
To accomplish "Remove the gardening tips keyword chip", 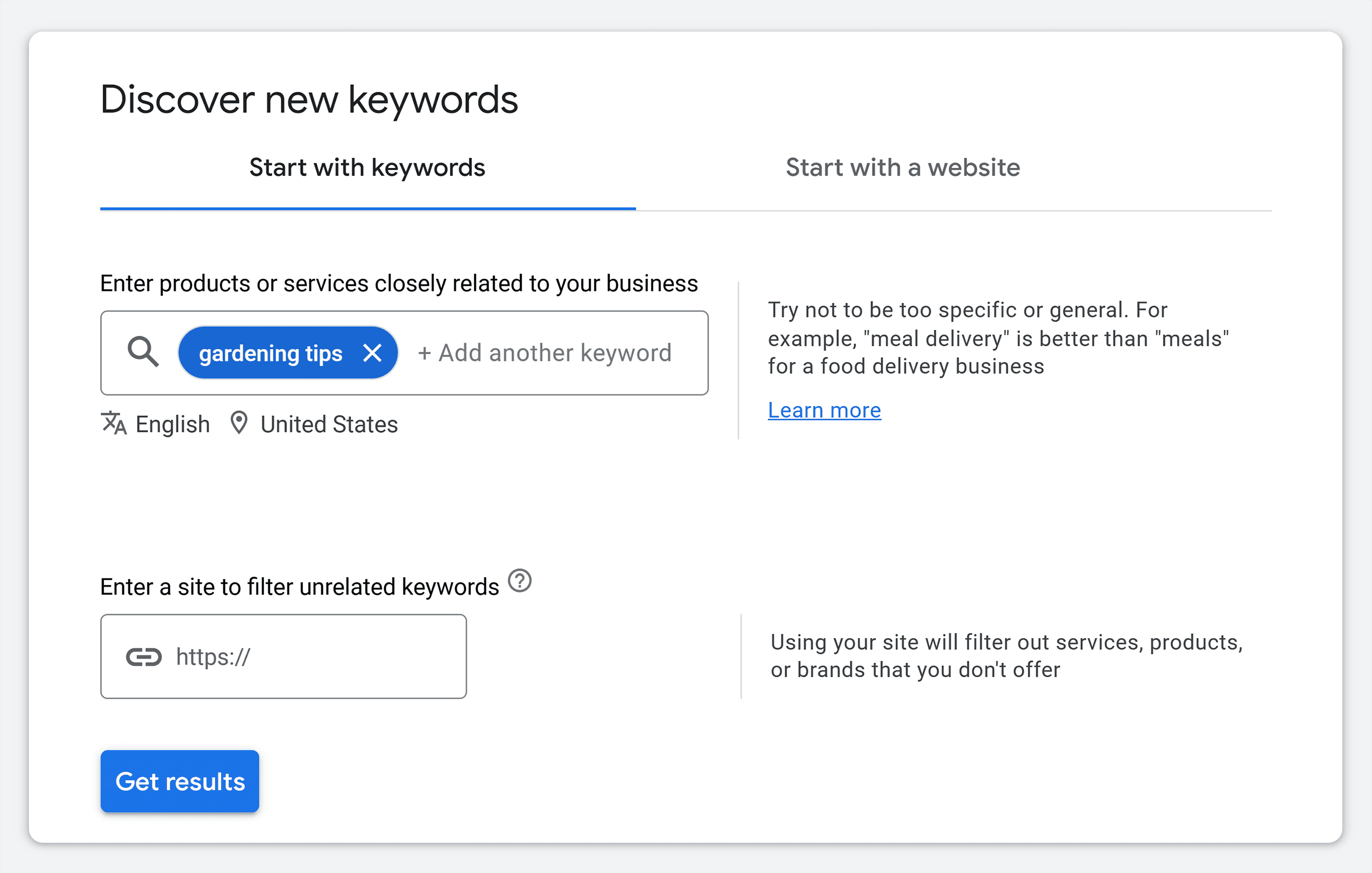I will click(x=372, y=353).
